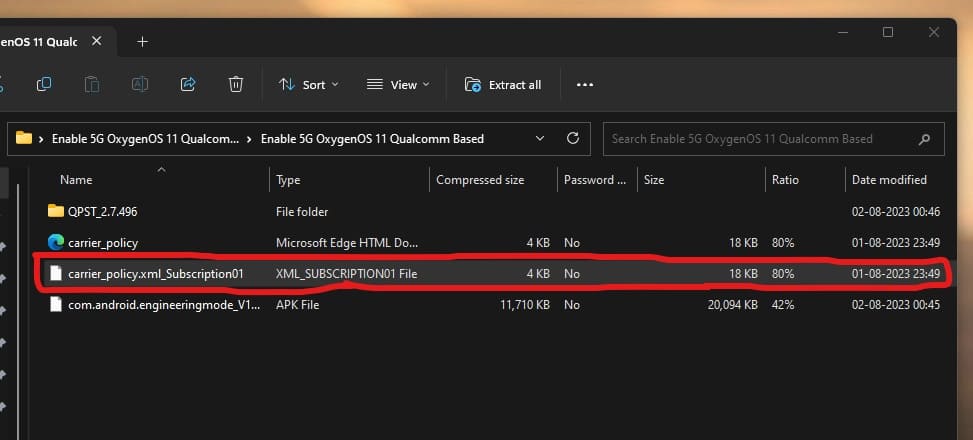
Task: Click 'XML_SUBSCRIPTION01 File' type cell
Action: pos(346,274)
